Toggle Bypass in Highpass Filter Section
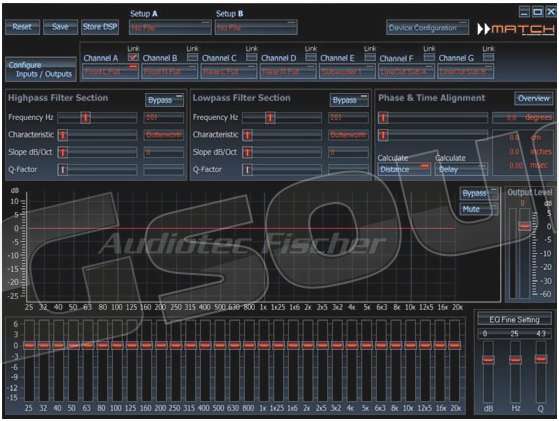559x421 pixels. click(x=164, y=100)
